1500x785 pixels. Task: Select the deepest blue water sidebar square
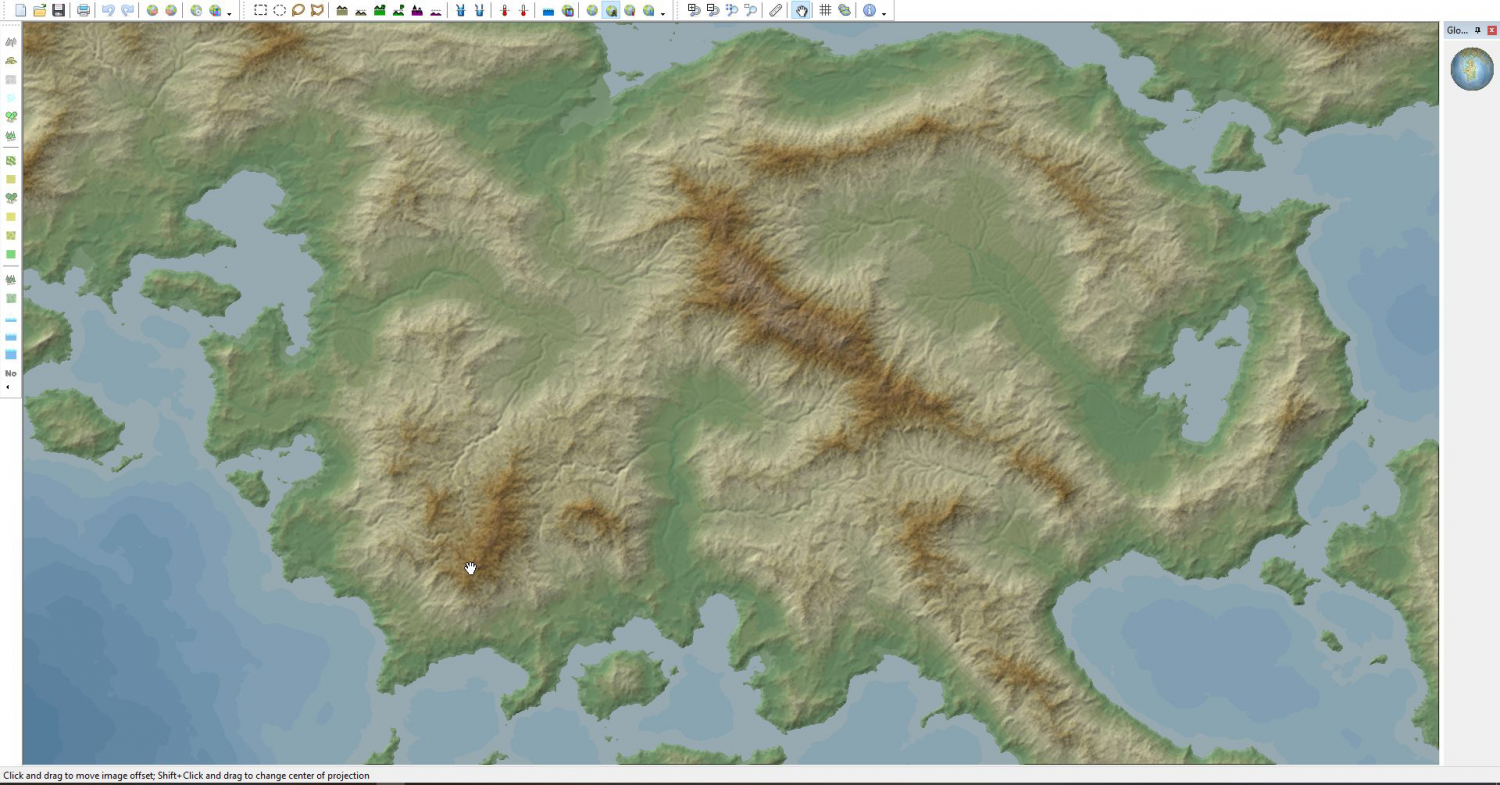(x=11, y=354)
